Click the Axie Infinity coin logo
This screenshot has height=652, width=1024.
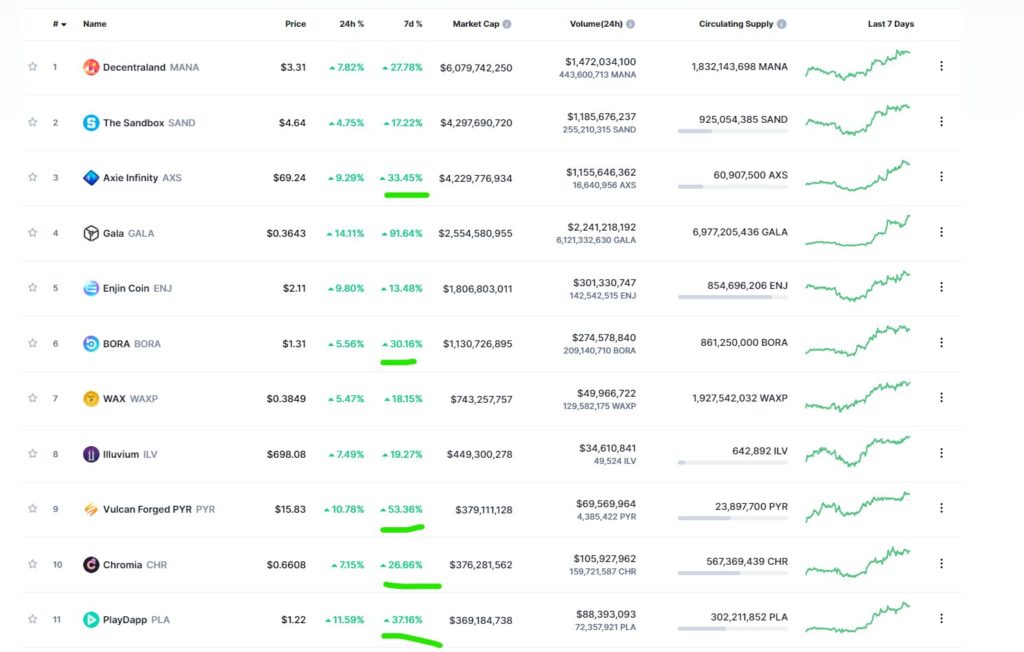tap(91, 178)
